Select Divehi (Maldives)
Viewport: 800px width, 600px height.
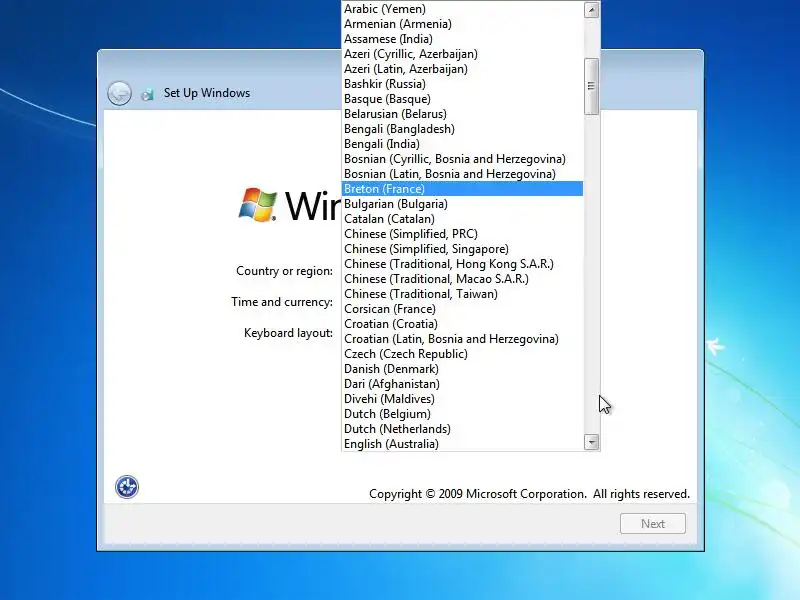coord(462,399)
